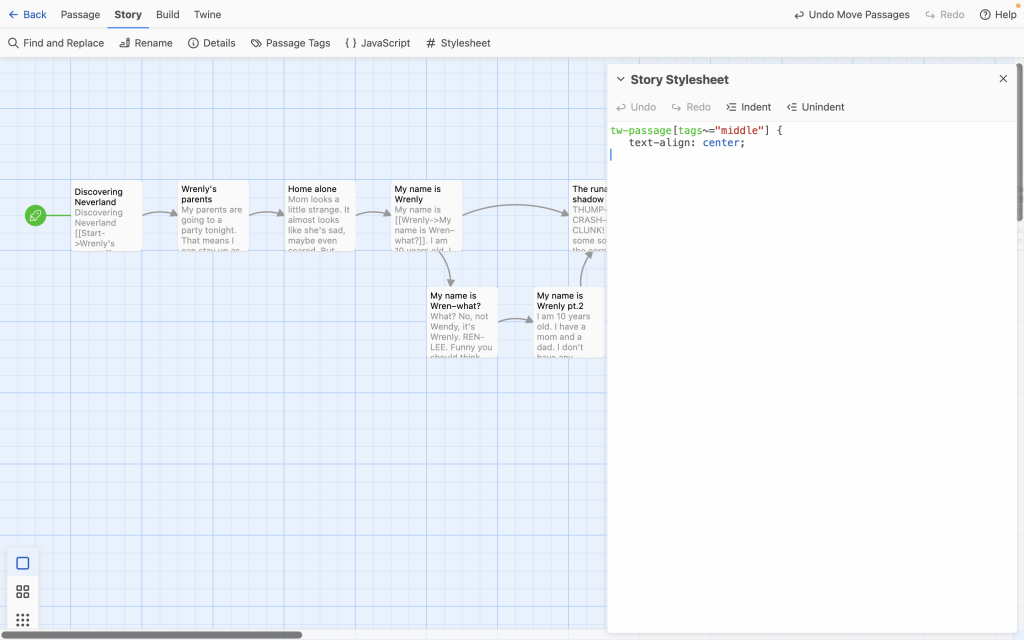Close the Story Stylesheet dialog

1003,79
